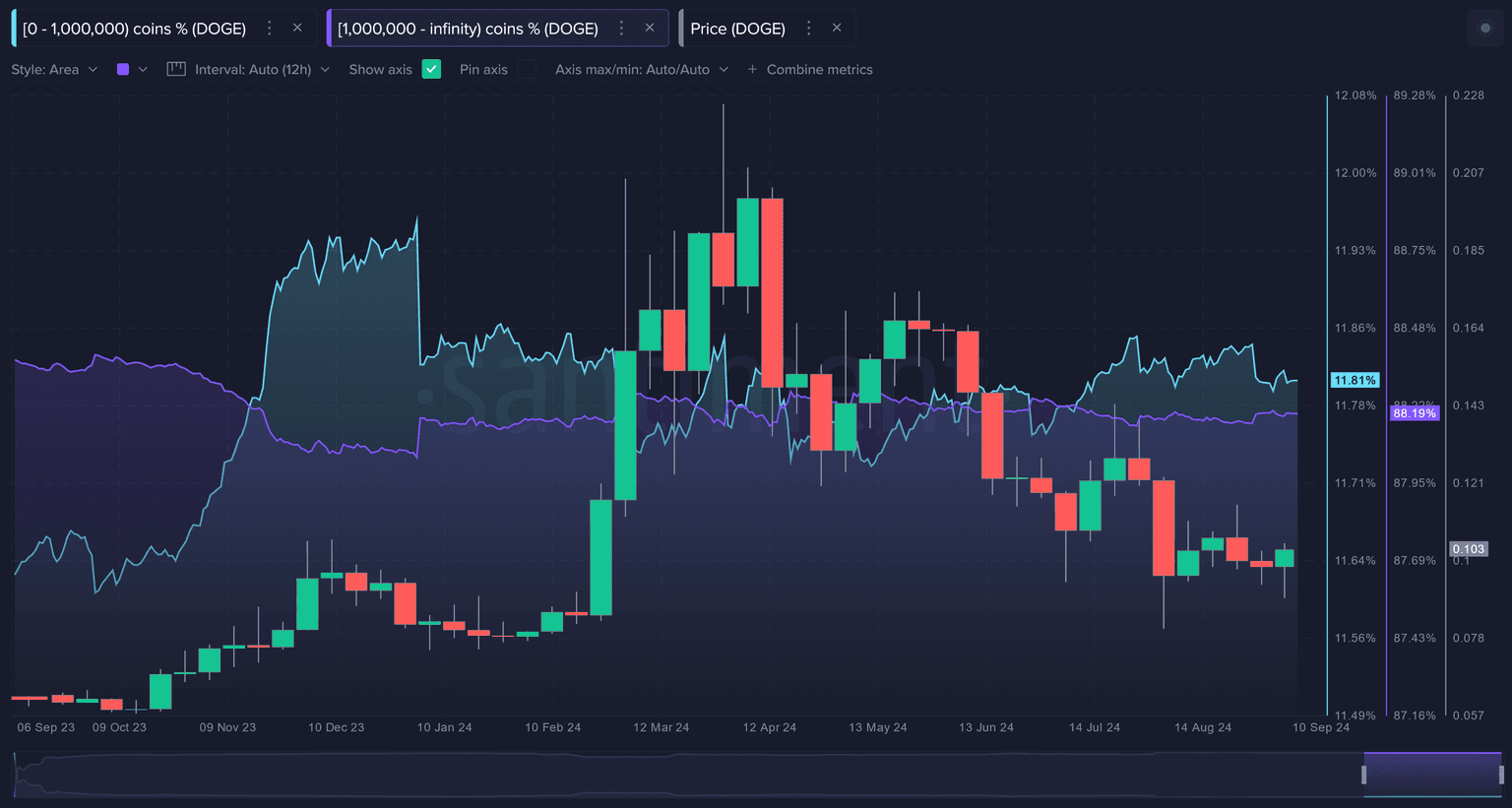Click the 88.19% purple axis value label
The image size is (1512, 808).
[1414, 413]
